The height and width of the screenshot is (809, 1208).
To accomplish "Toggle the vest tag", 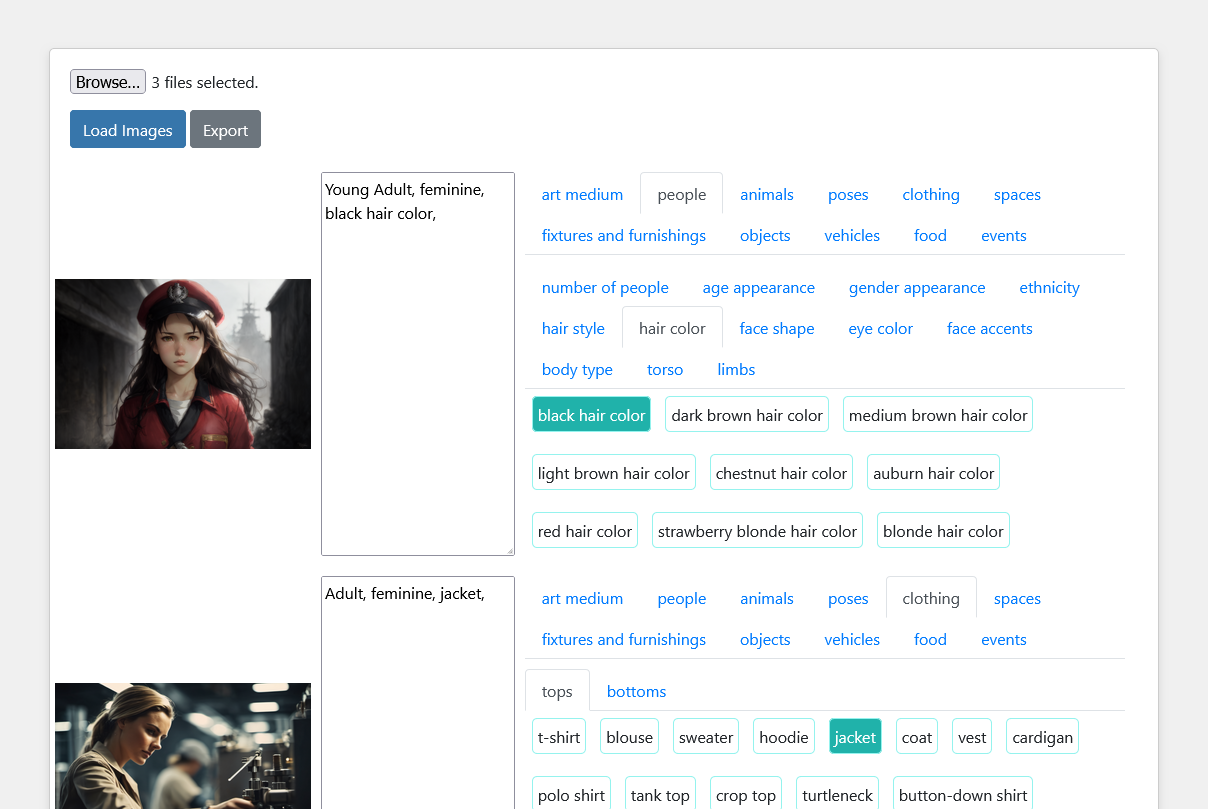I will coord(972,737).
